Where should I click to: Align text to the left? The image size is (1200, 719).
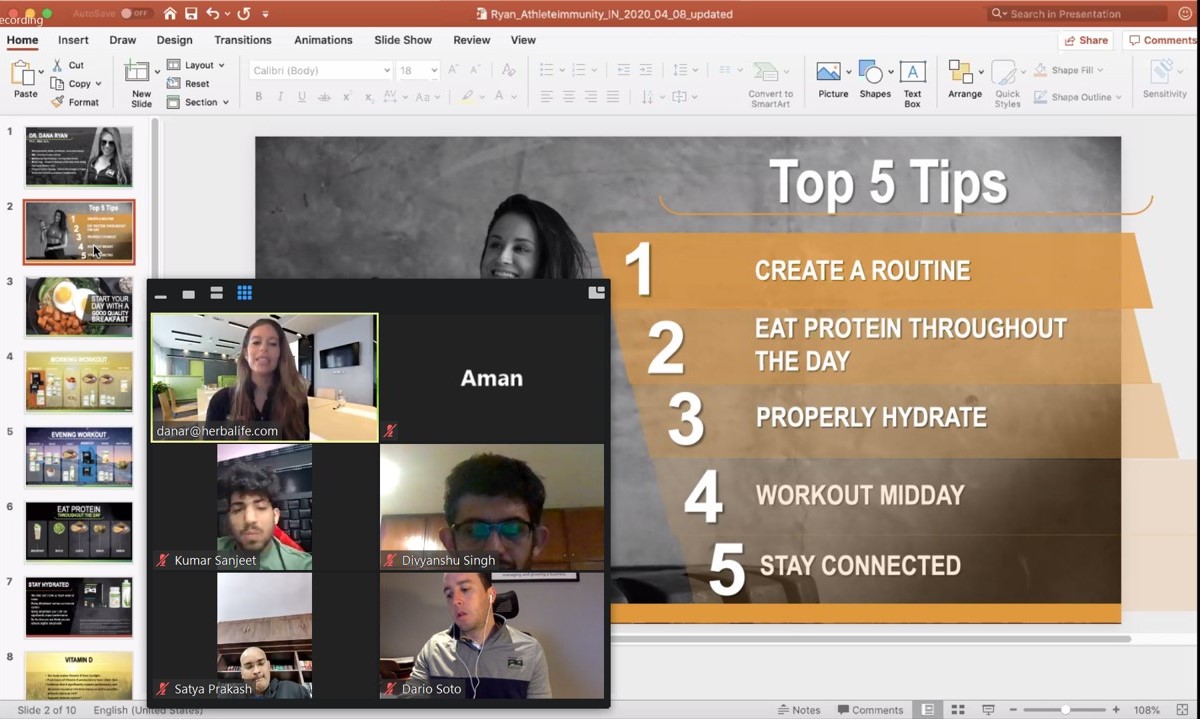[547, 97]
